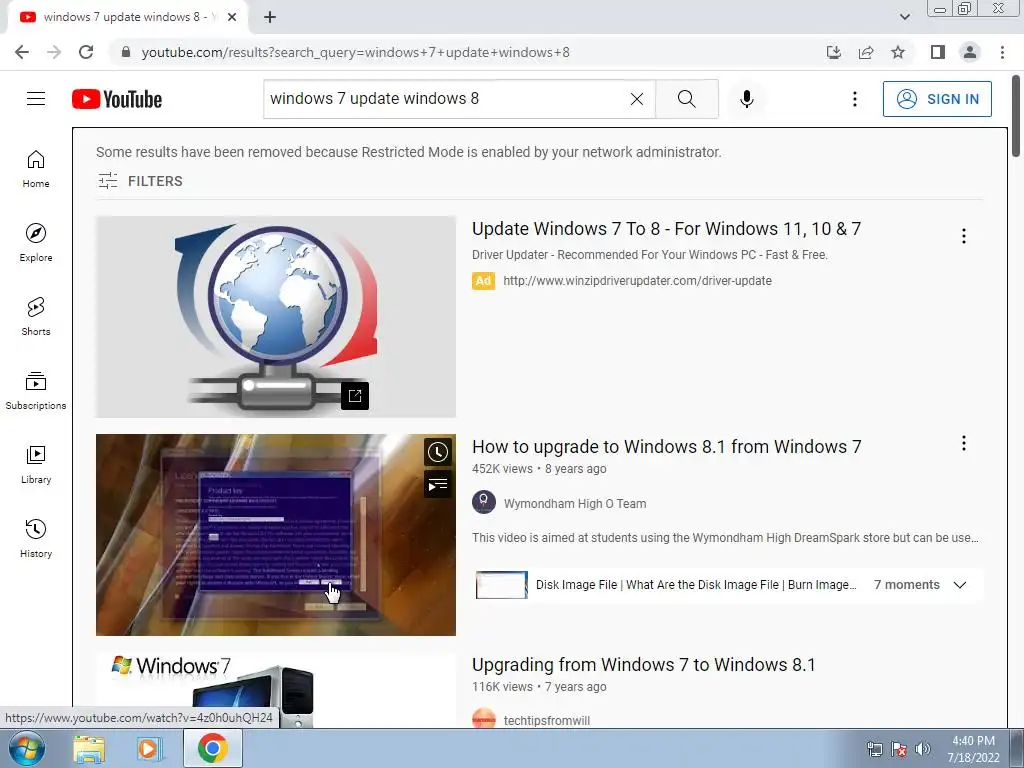Open Chrome three-dot menu
The width and height of the screenshot is (1024, 768).
(x=1002, y=52)
